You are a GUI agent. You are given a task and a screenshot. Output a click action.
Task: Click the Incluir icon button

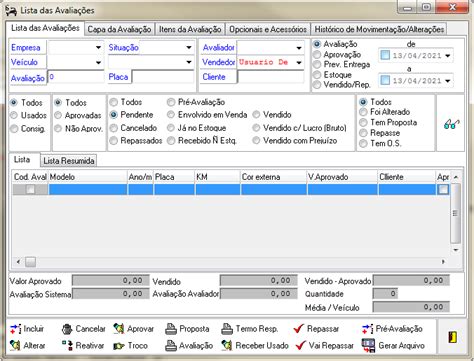pos(15,329)
